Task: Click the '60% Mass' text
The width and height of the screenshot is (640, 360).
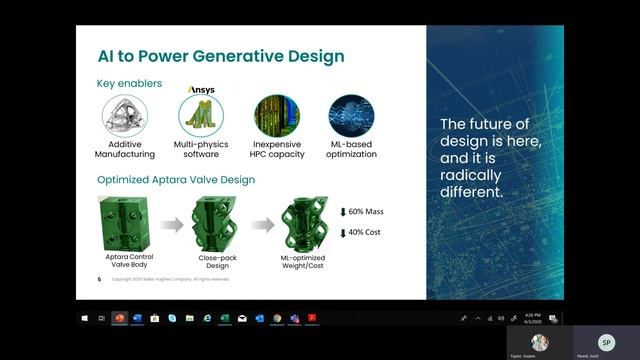Action: [x=366, y=211]
